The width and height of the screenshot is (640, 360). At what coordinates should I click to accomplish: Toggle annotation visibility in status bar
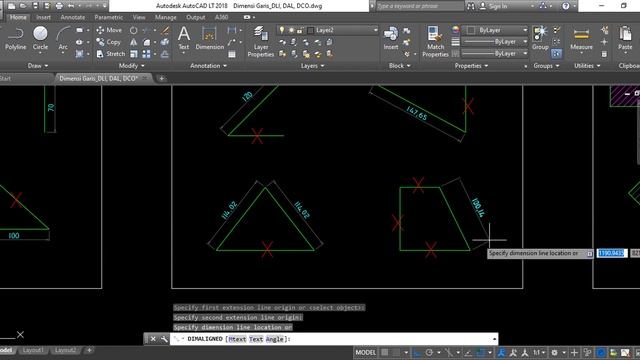click(x=501, y=352)
